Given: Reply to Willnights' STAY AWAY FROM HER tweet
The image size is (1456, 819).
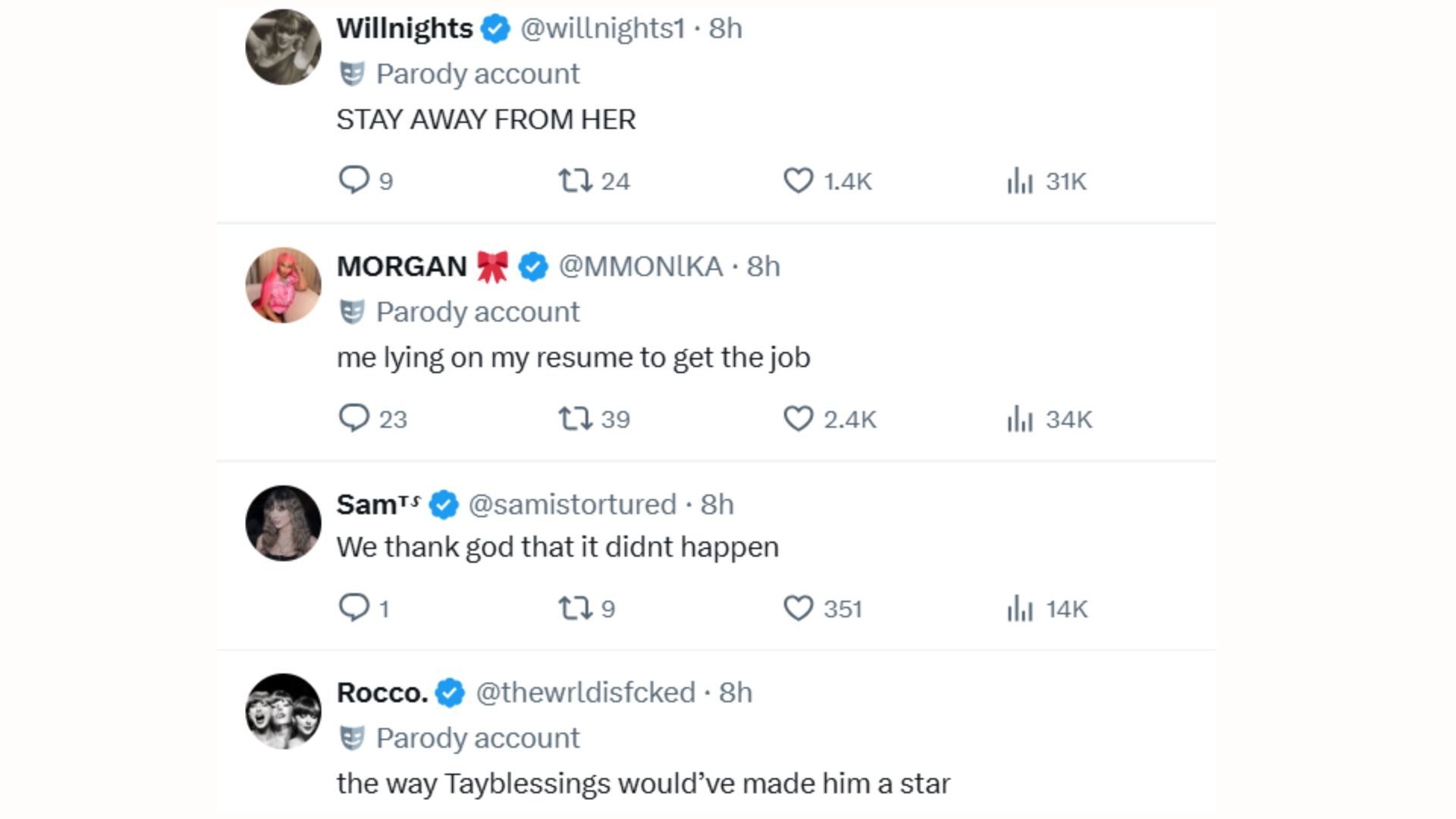Looking at the screenshot, I should coord(353,180).
